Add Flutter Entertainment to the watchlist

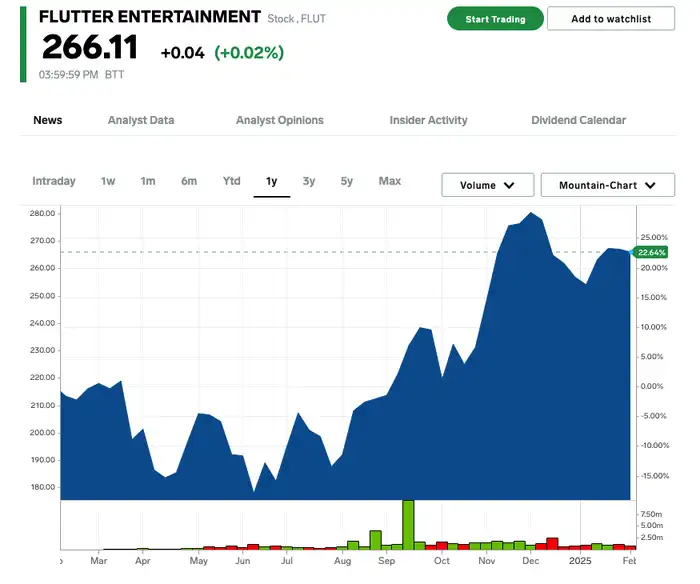(x=611, y=19)
